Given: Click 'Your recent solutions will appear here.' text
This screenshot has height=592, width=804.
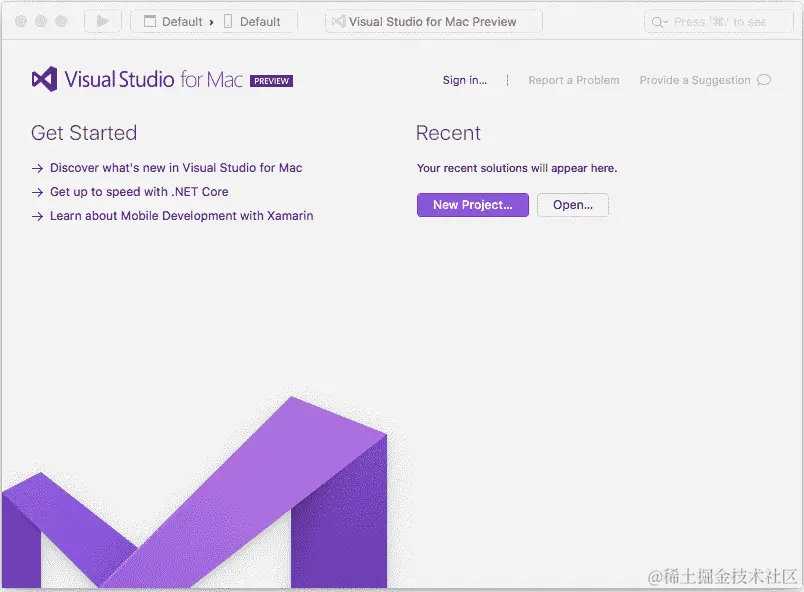Looking at the screenshot, I should pyautogui.click(x=517, y=168).
